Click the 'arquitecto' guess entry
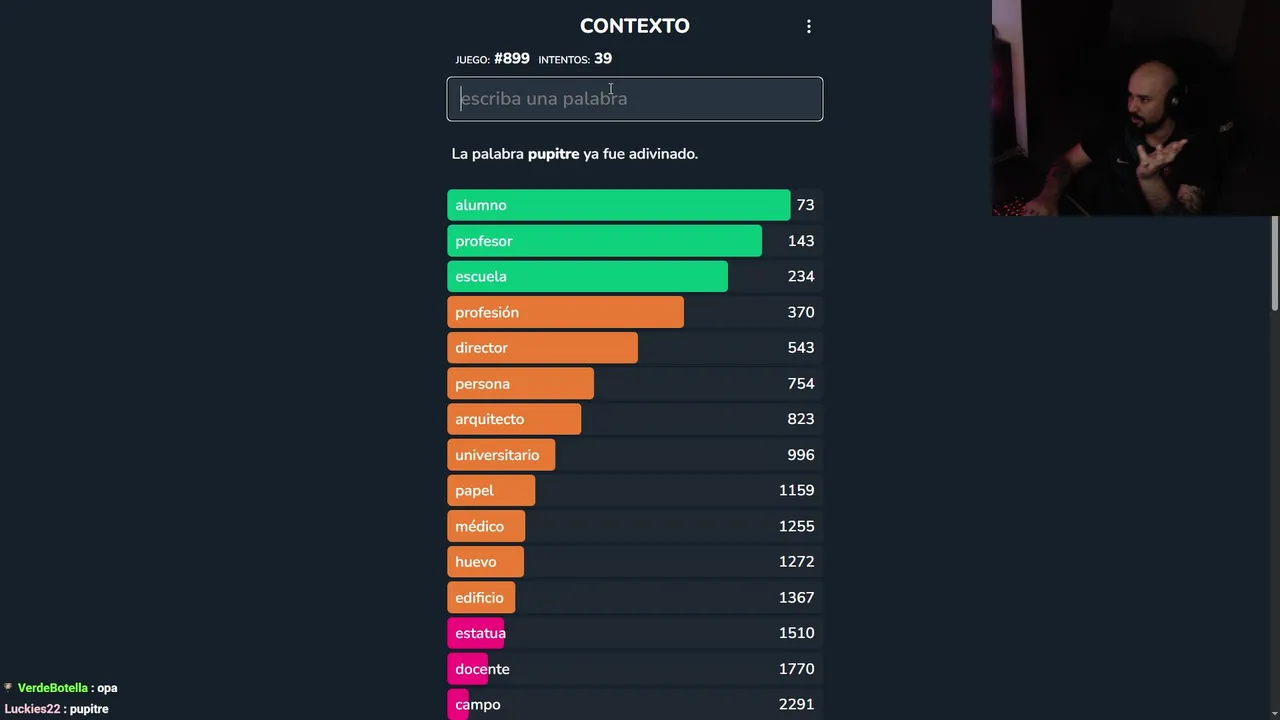The height and width of the screenshot is (720, 1280). 634,419
